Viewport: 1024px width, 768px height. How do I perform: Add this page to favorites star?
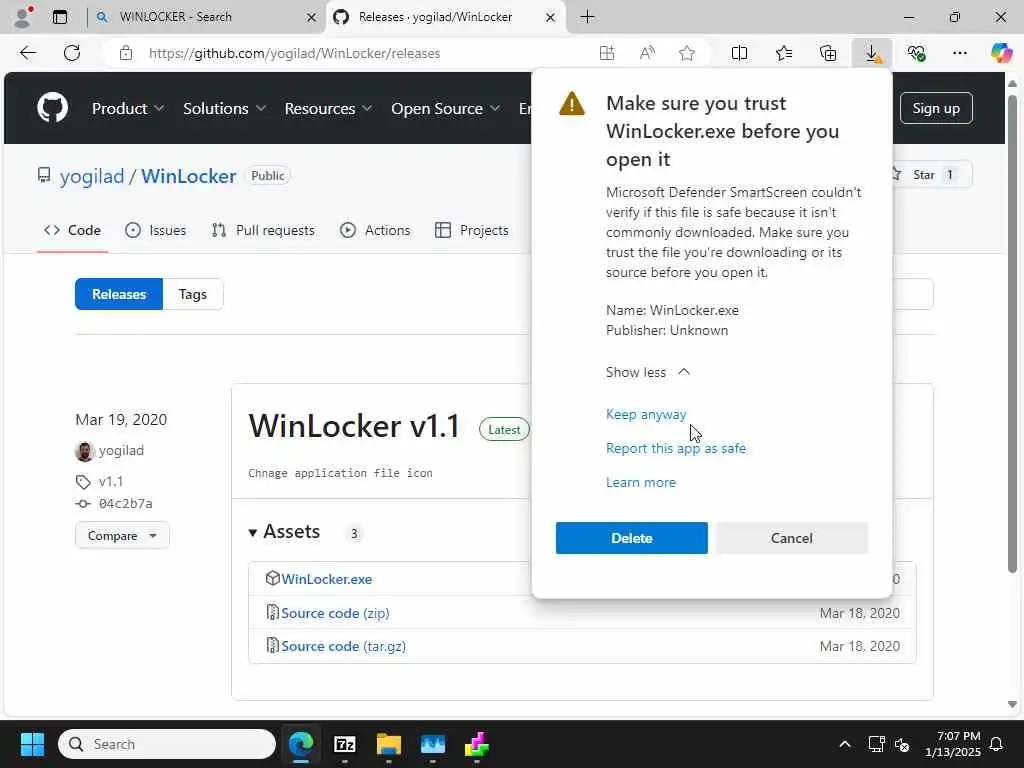pyautogui.click(x=686, y=53)
